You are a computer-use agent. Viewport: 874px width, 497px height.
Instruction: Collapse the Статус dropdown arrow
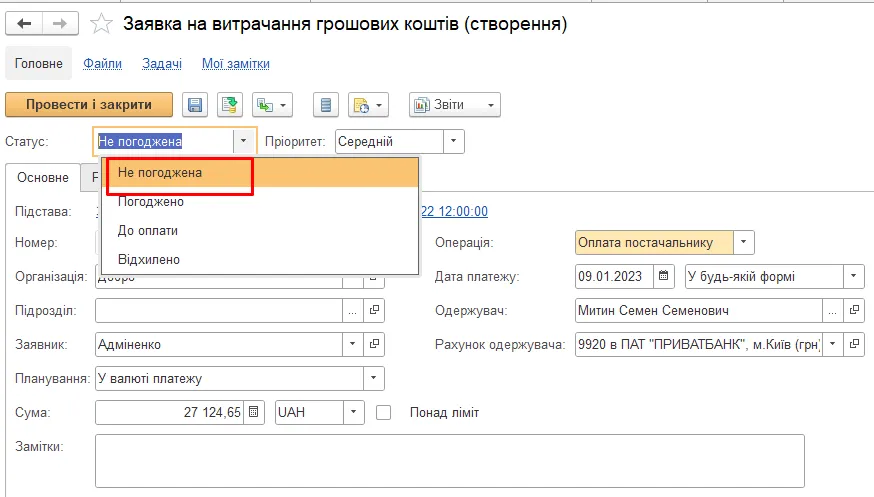[244, 142]
